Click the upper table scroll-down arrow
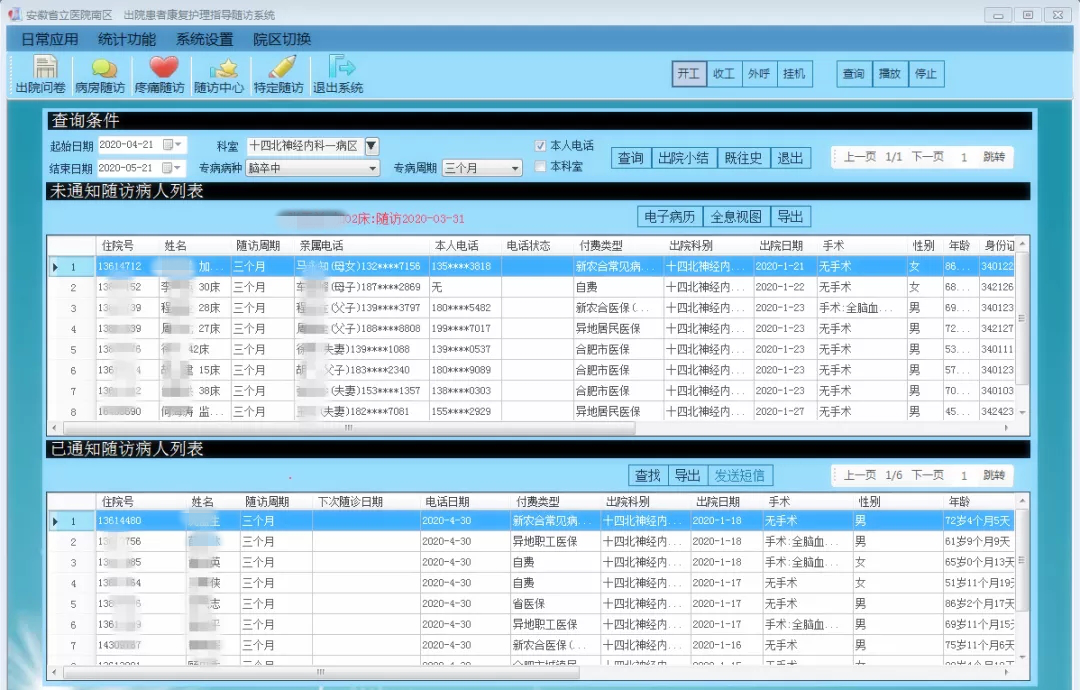The height and width of the screenshot is (690, 1080). click(x=1022, y=412)
